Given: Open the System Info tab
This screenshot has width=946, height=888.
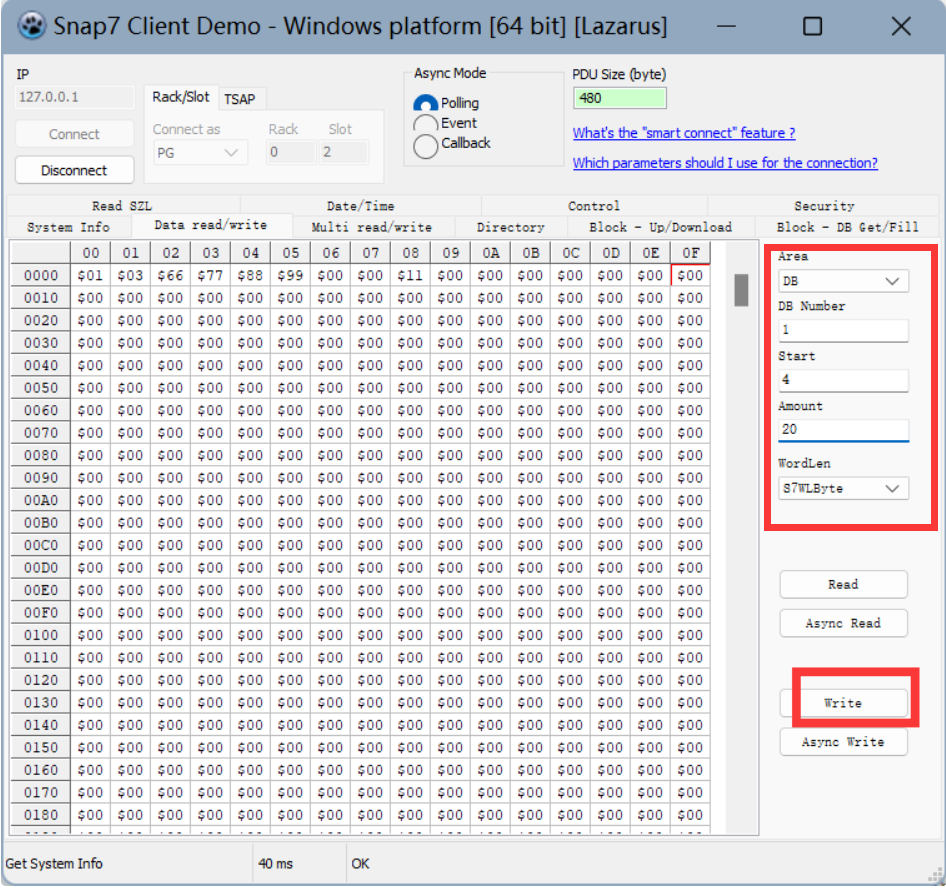Looking at the screenshot, I should (x=68, y=227).
